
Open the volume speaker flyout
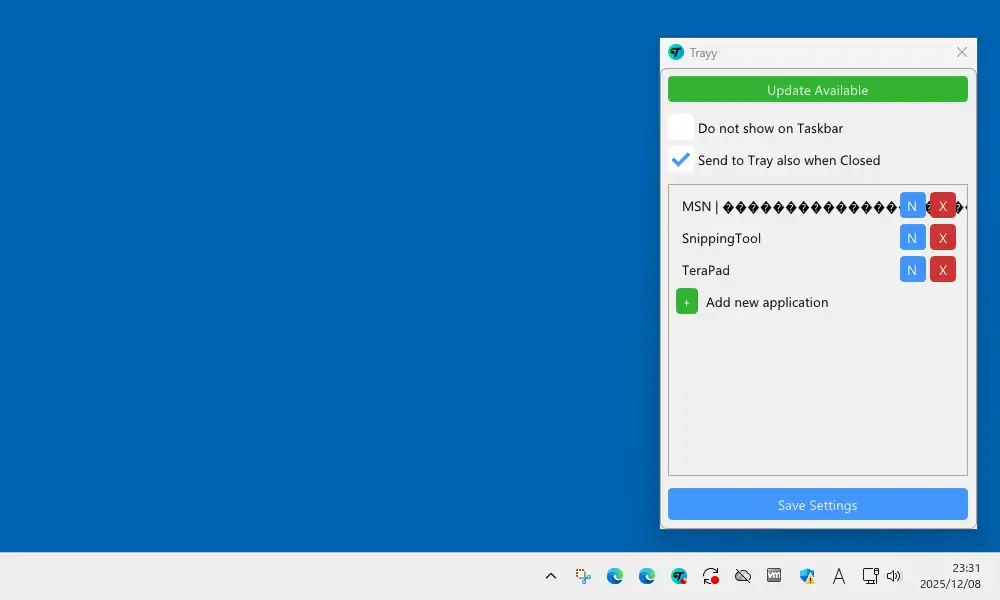click(x=894, y=576)
